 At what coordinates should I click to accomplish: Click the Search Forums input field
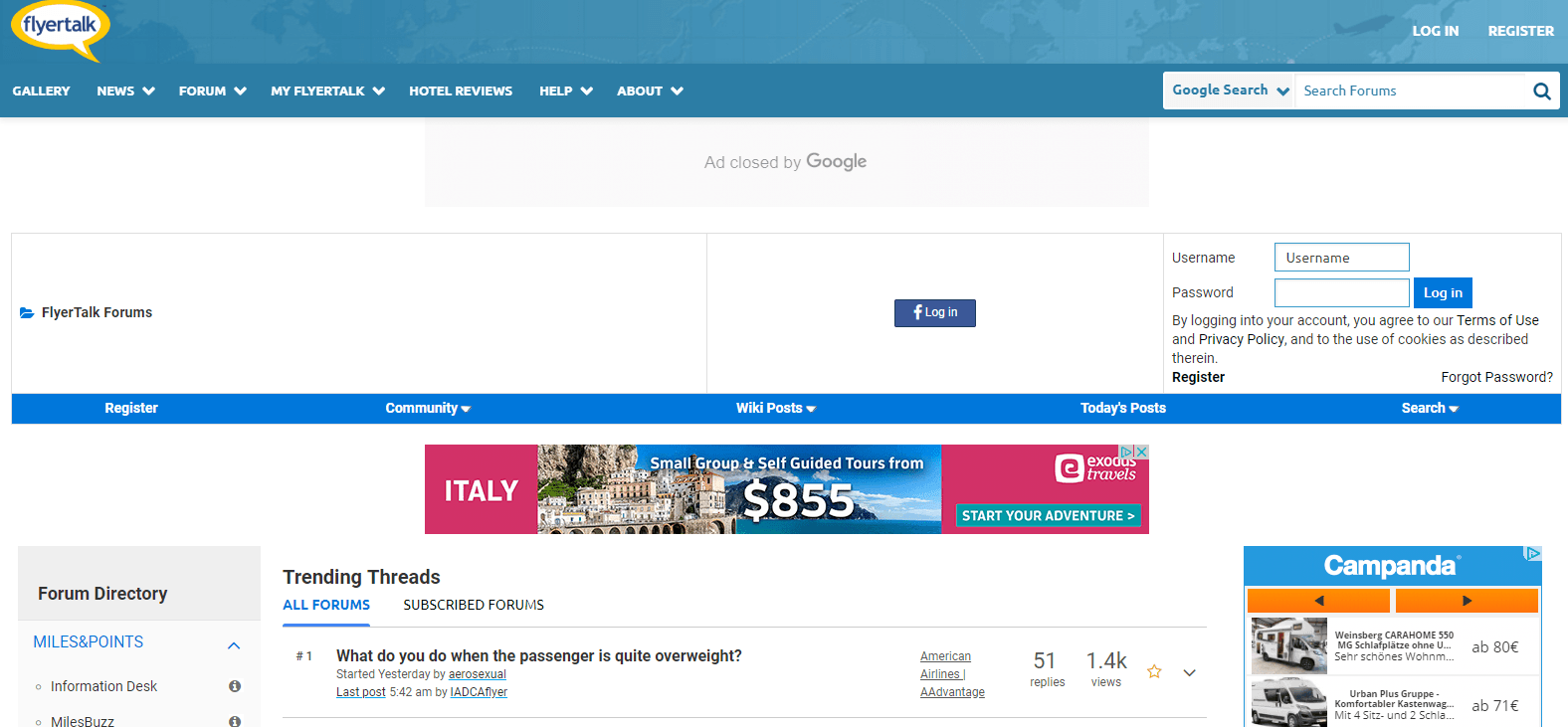[1411, 91]
